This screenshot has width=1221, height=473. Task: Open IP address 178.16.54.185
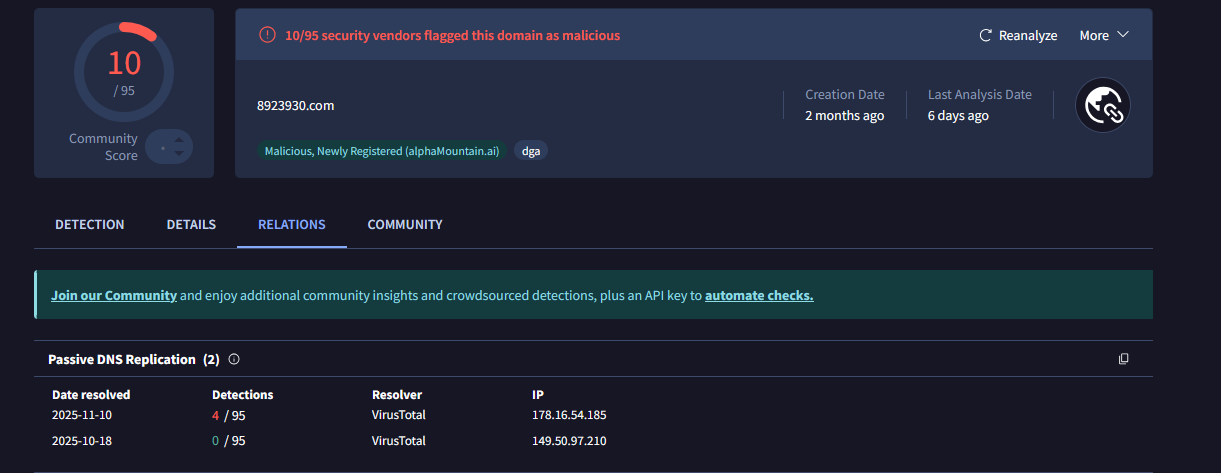(x=569, y=414)
